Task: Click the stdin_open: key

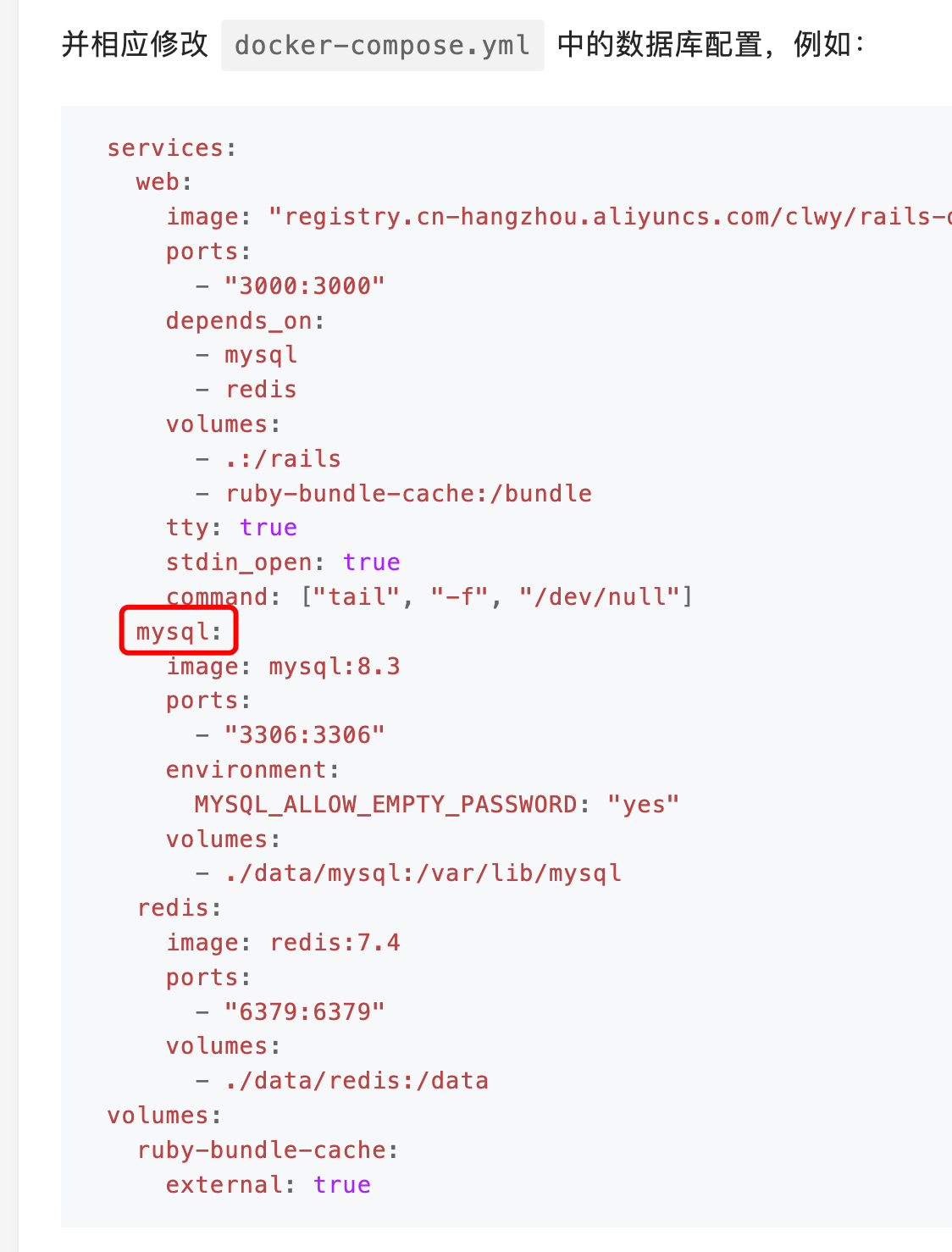Action: click(x=247, y=562)
